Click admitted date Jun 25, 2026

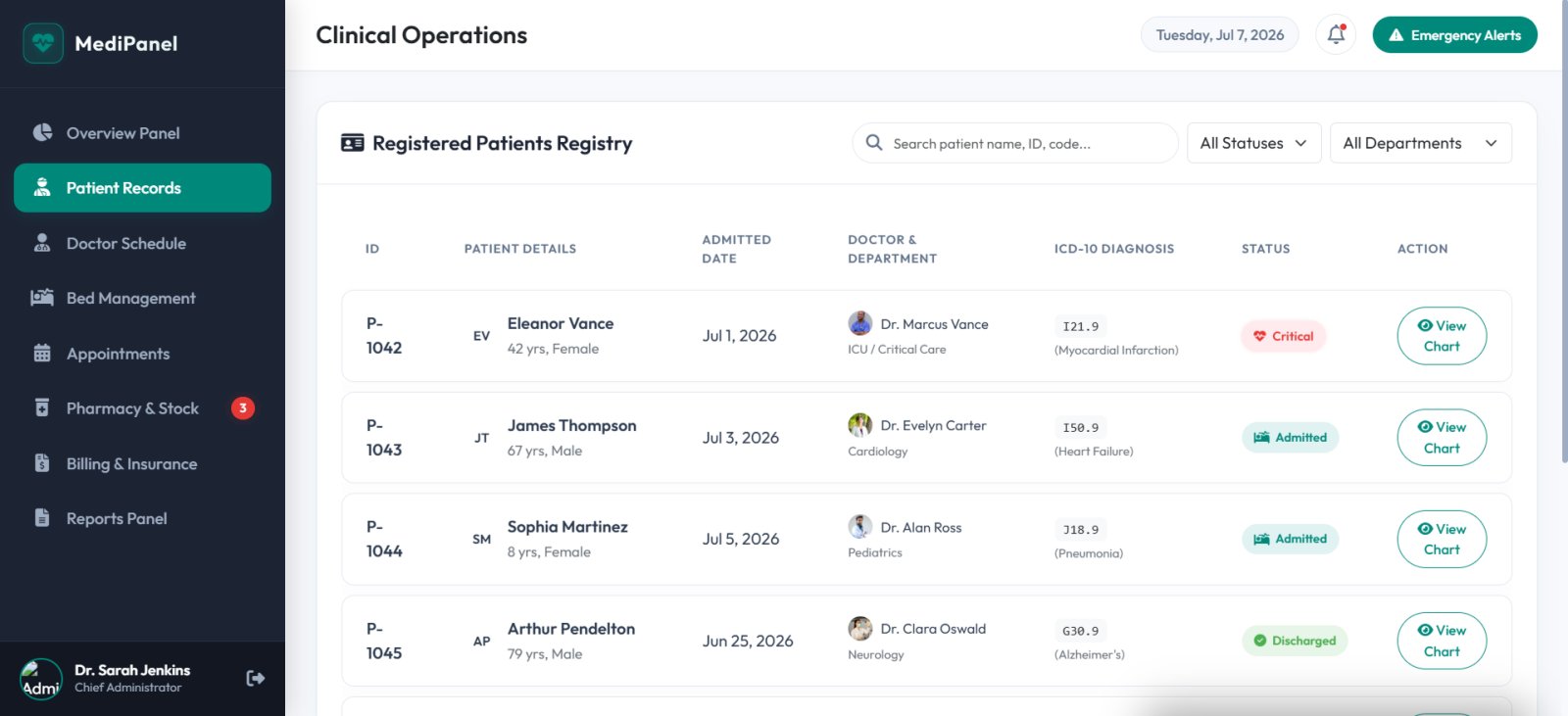point(748,642)
